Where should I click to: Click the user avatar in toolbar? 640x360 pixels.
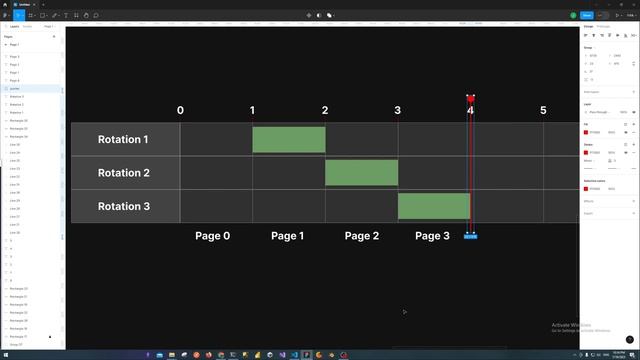tap(573, 16)
